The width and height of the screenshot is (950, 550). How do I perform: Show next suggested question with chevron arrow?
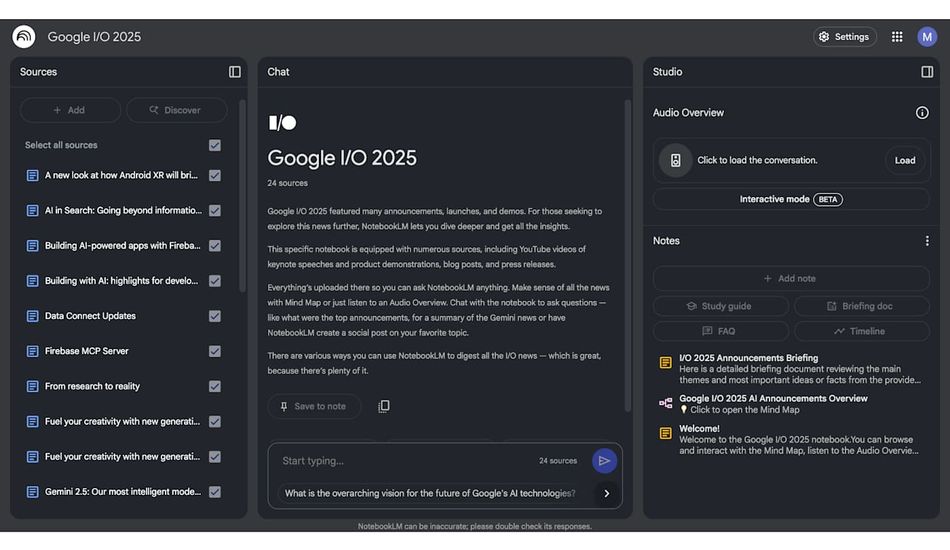(x=606, y=493)
